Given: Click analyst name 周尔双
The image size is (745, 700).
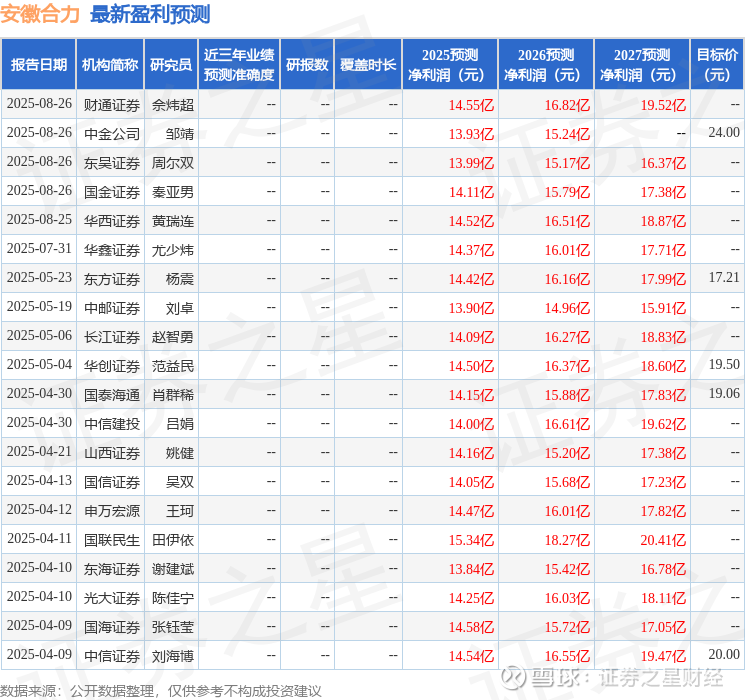Looking at the screenshot, I should click(173, 163).
